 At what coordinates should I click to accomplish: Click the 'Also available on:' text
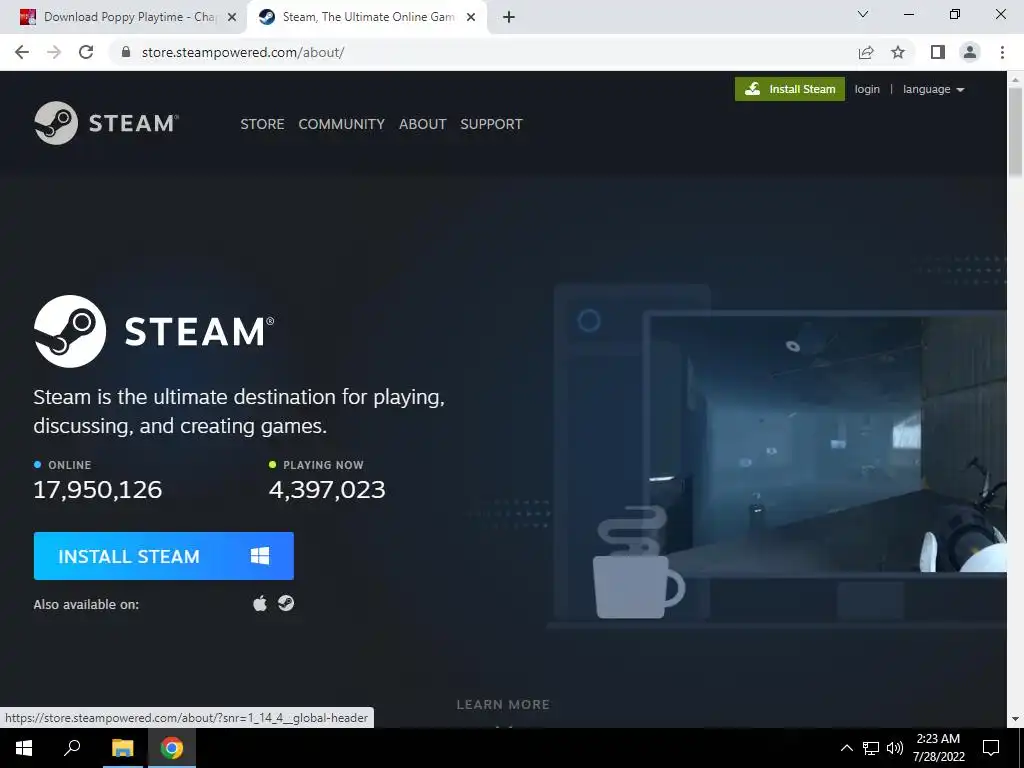click(86, 604)
